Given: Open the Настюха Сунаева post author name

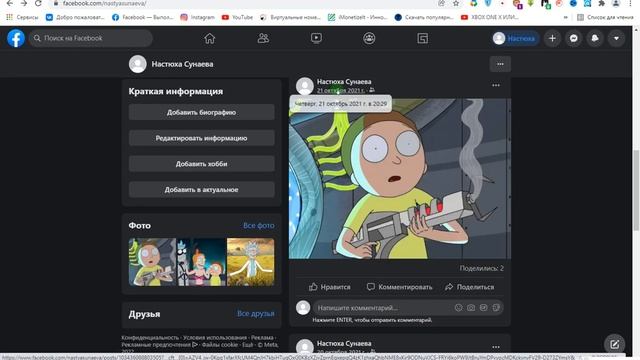Looking at the screenshot, I should [x=344, y=82].
